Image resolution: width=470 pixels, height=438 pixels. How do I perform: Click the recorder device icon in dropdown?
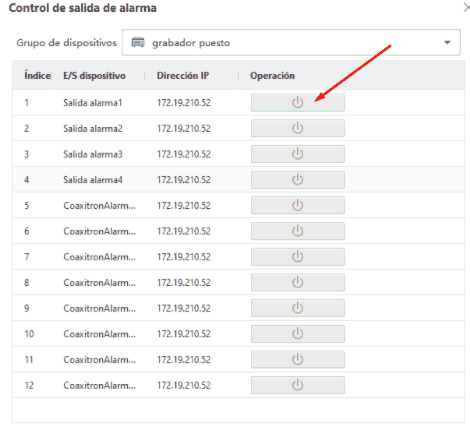point(138,43)
